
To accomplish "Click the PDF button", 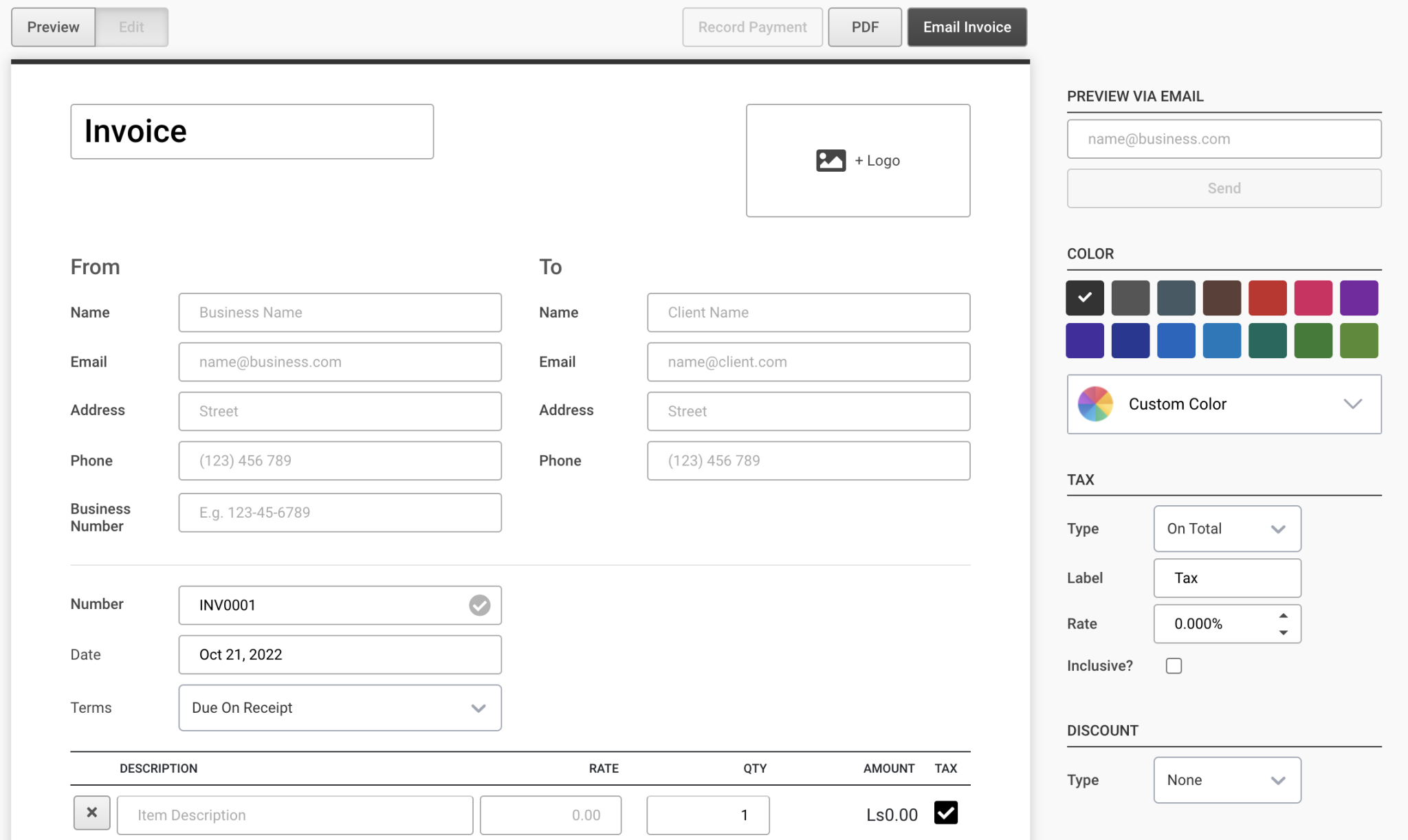I will pyautogui.click(x=865, y=27).
